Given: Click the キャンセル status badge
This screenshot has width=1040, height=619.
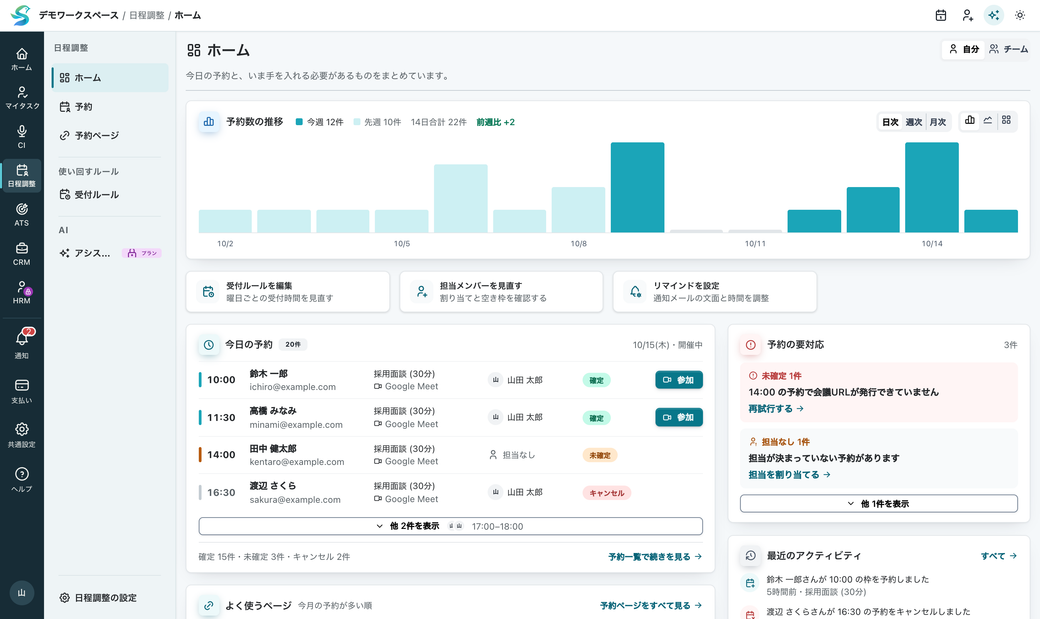Looking at the screenshot, I should [x=607, y=493].
